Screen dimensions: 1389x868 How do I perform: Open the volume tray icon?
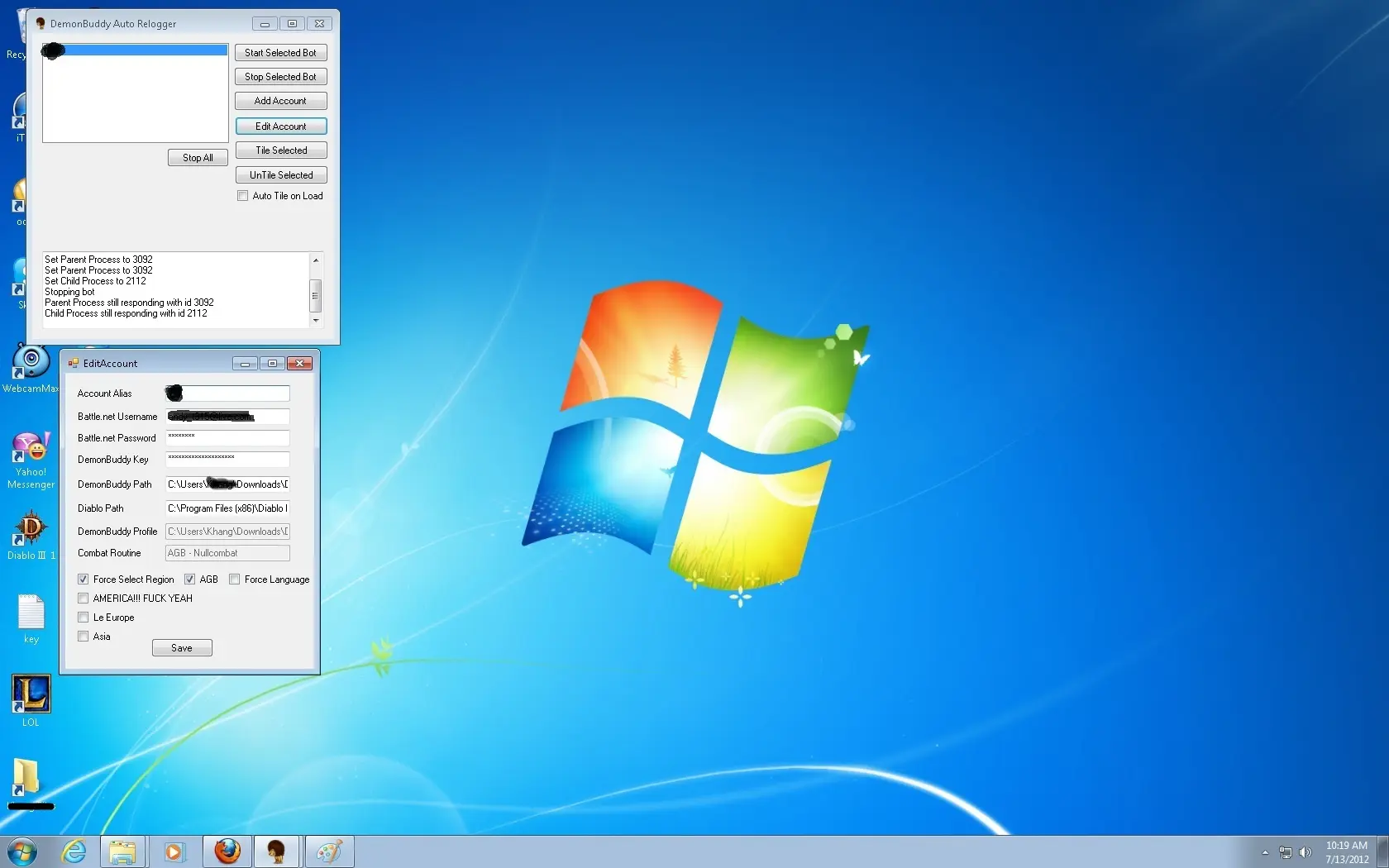(1305, 852)
